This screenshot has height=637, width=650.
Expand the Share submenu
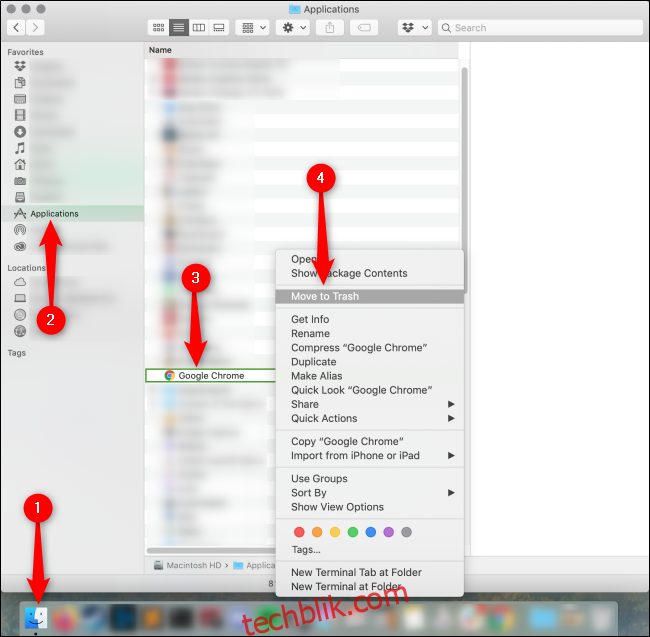(369, 404)
